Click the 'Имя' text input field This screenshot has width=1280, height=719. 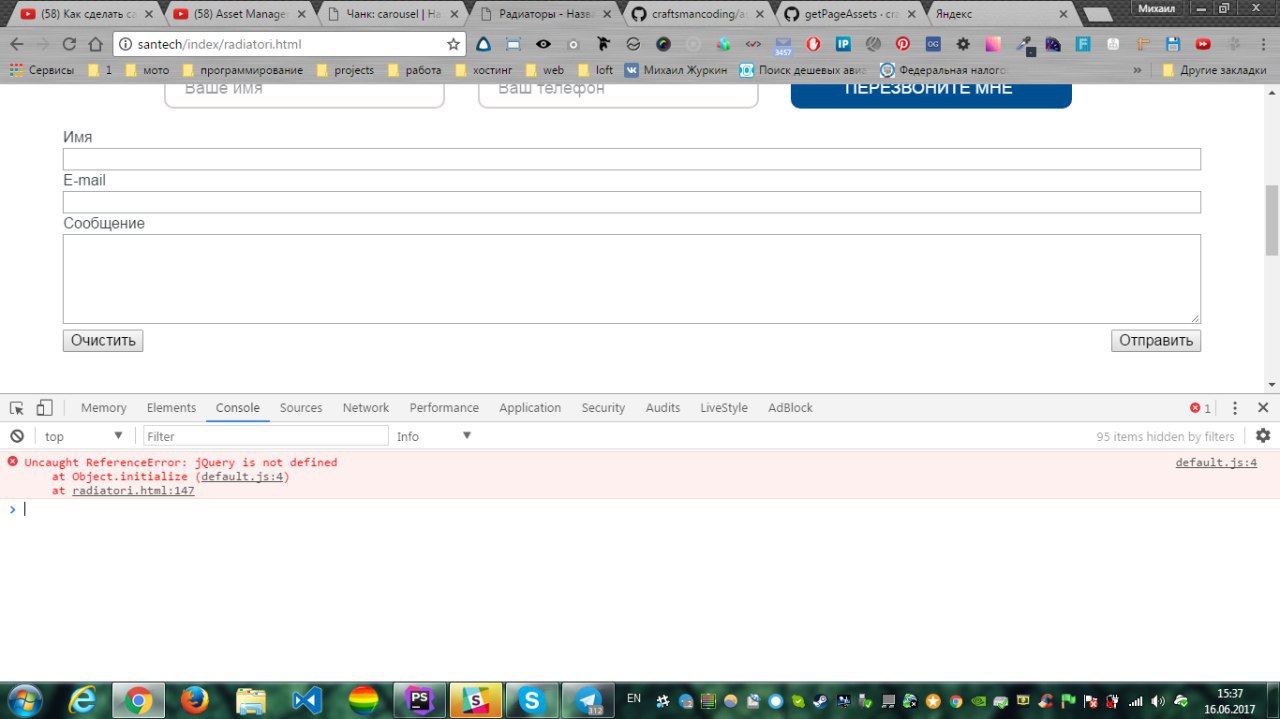tap(632, 159)
